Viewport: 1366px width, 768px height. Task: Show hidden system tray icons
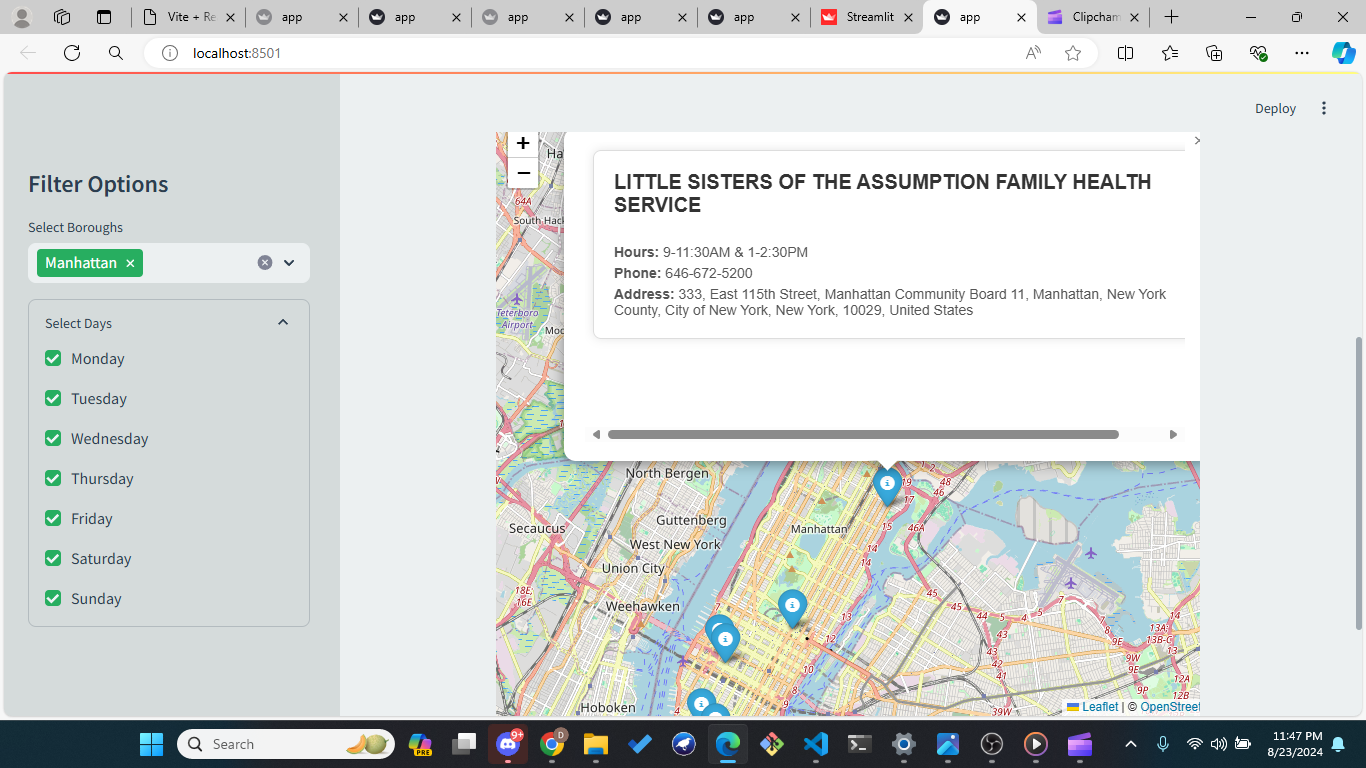click(1131, 744)
